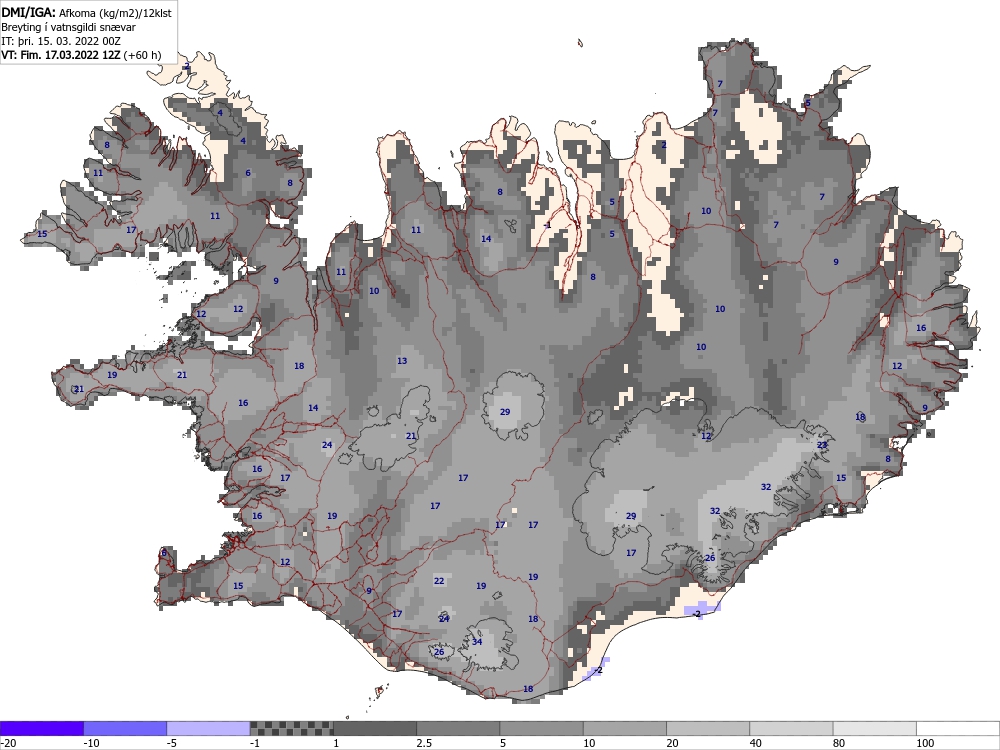Click the "-10" legend scale label

(92, 743)
